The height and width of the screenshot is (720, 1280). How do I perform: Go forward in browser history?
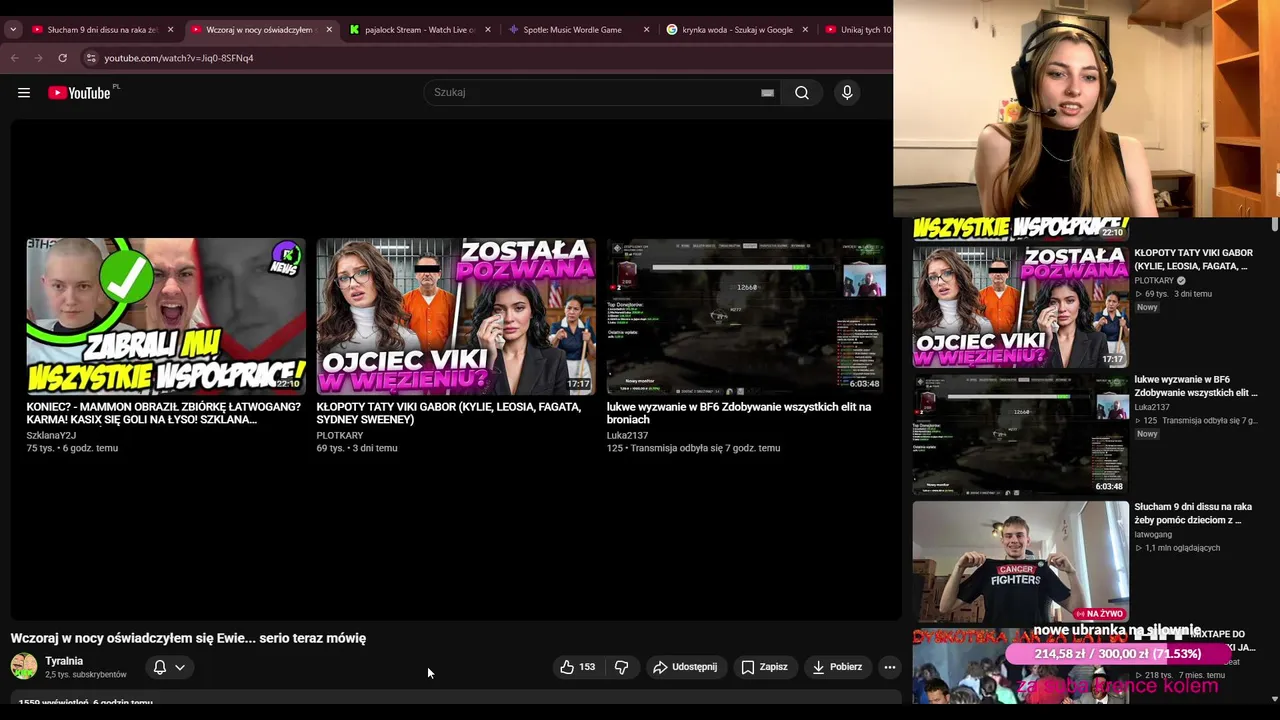tap(38, 58)
